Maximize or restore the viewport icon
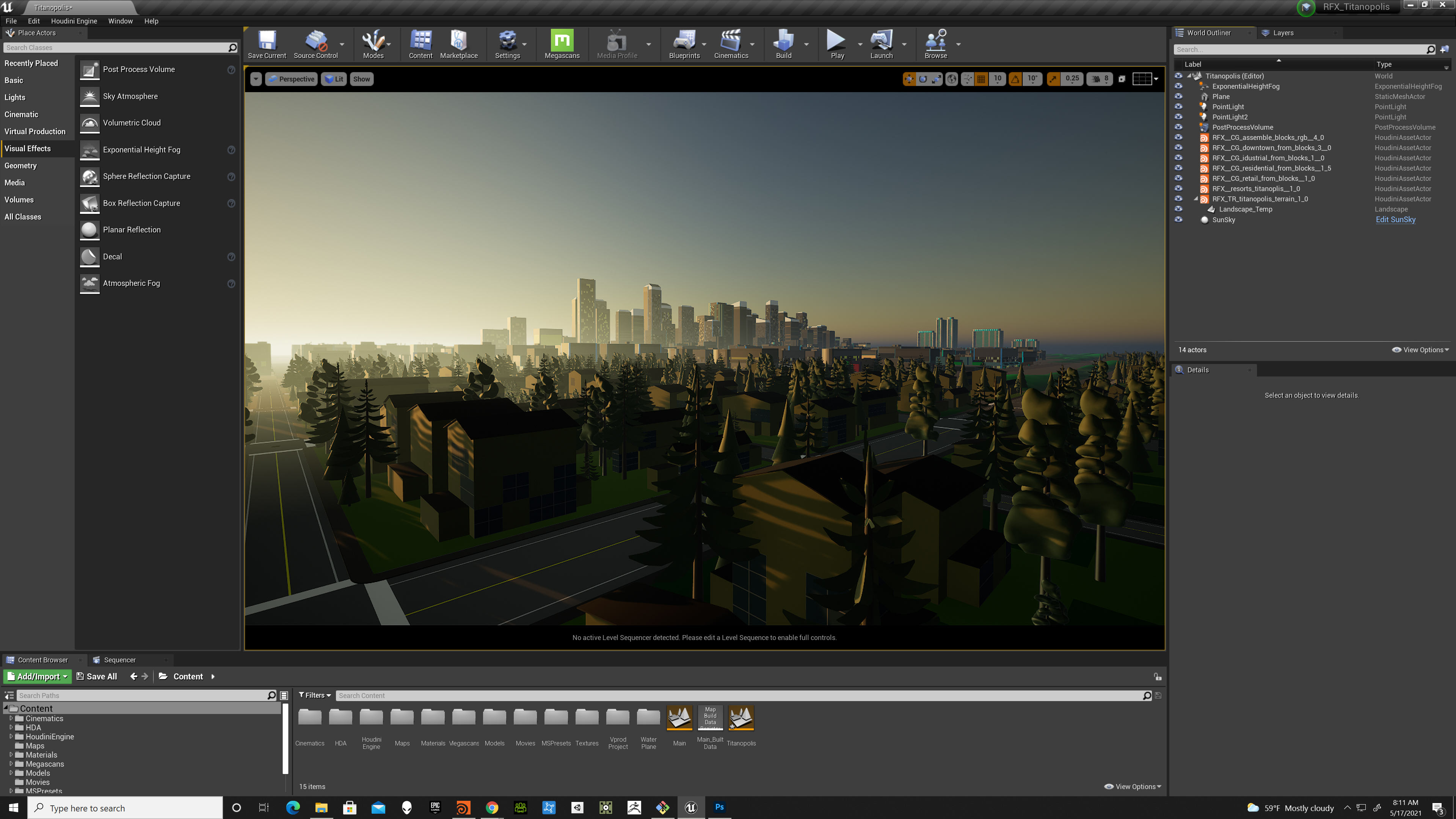This screenshot has width=1456, height=819. pos(1122,79)
